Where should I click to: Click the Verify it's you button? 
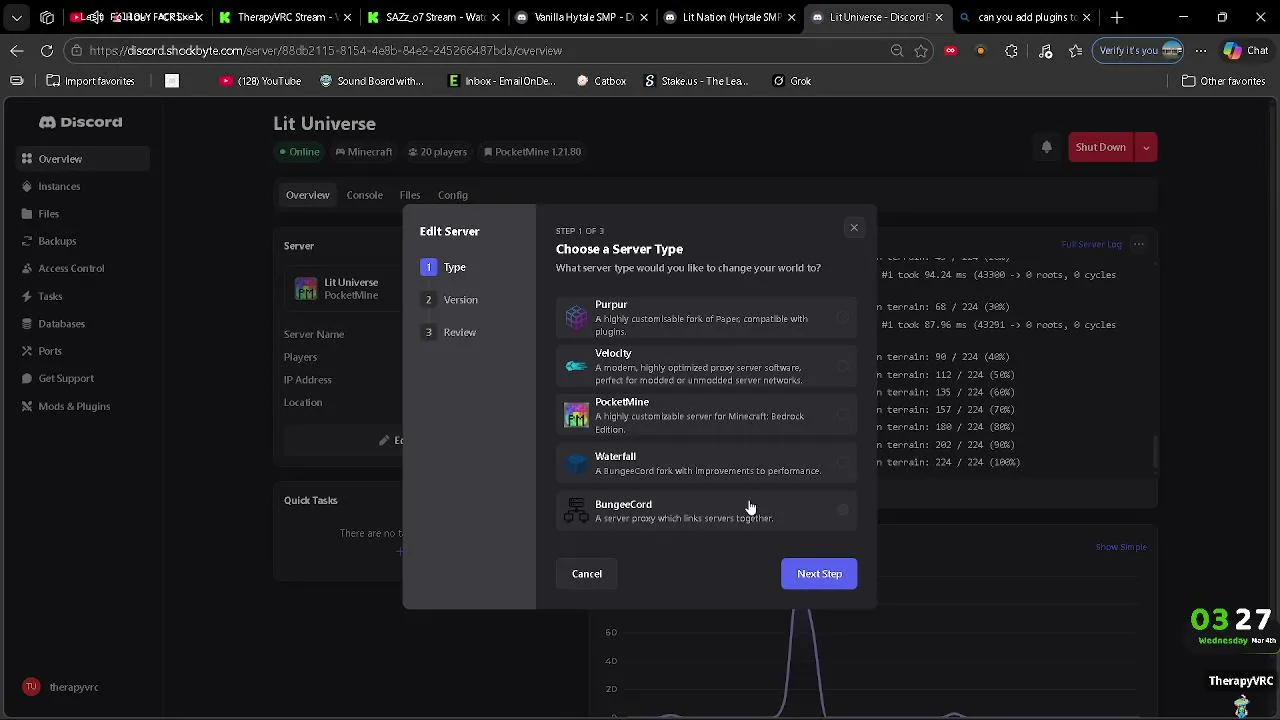click(x=1140, y=50)
